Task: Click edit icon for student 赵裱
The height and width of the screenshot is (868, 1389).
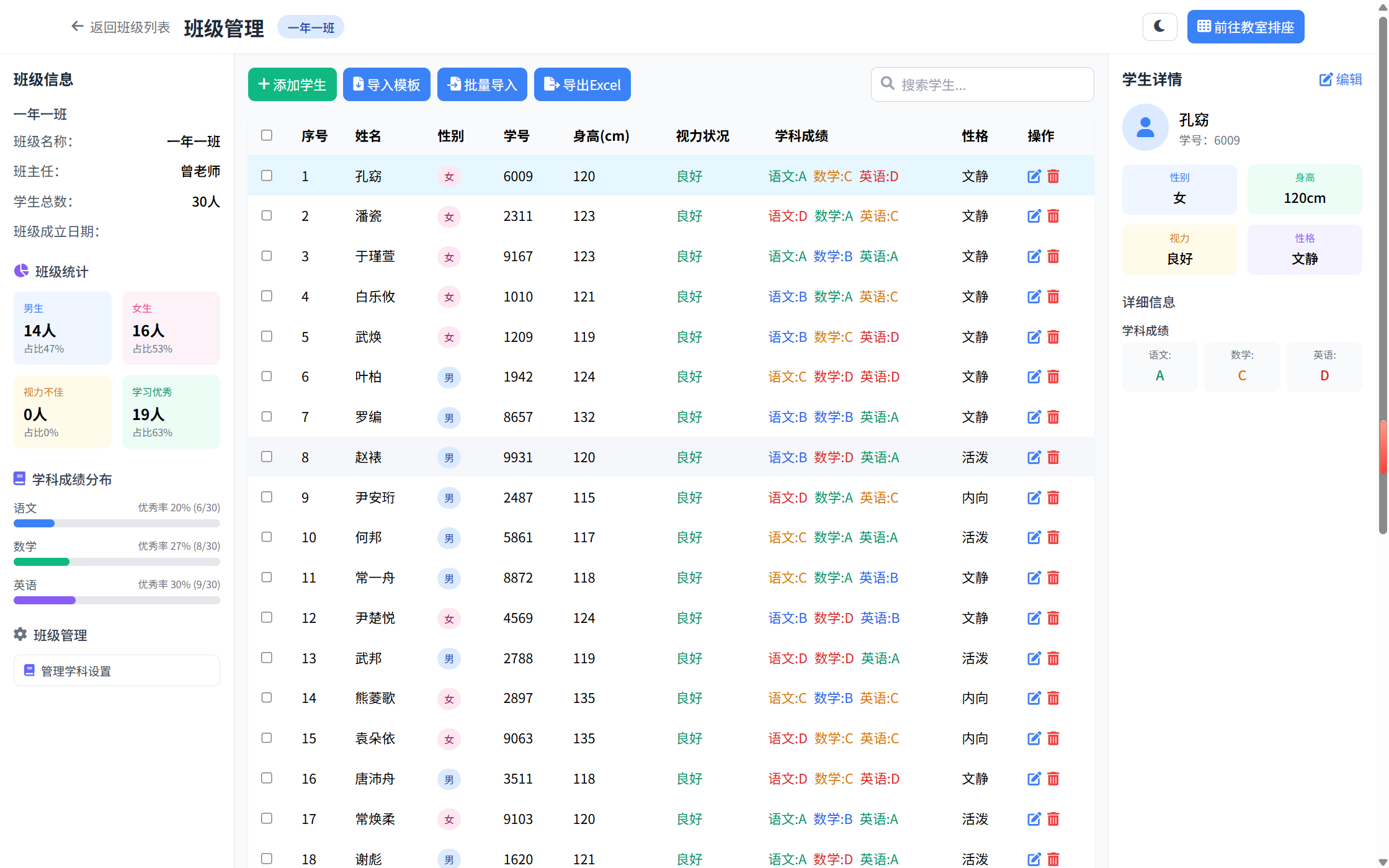Action: [1034, 457]
